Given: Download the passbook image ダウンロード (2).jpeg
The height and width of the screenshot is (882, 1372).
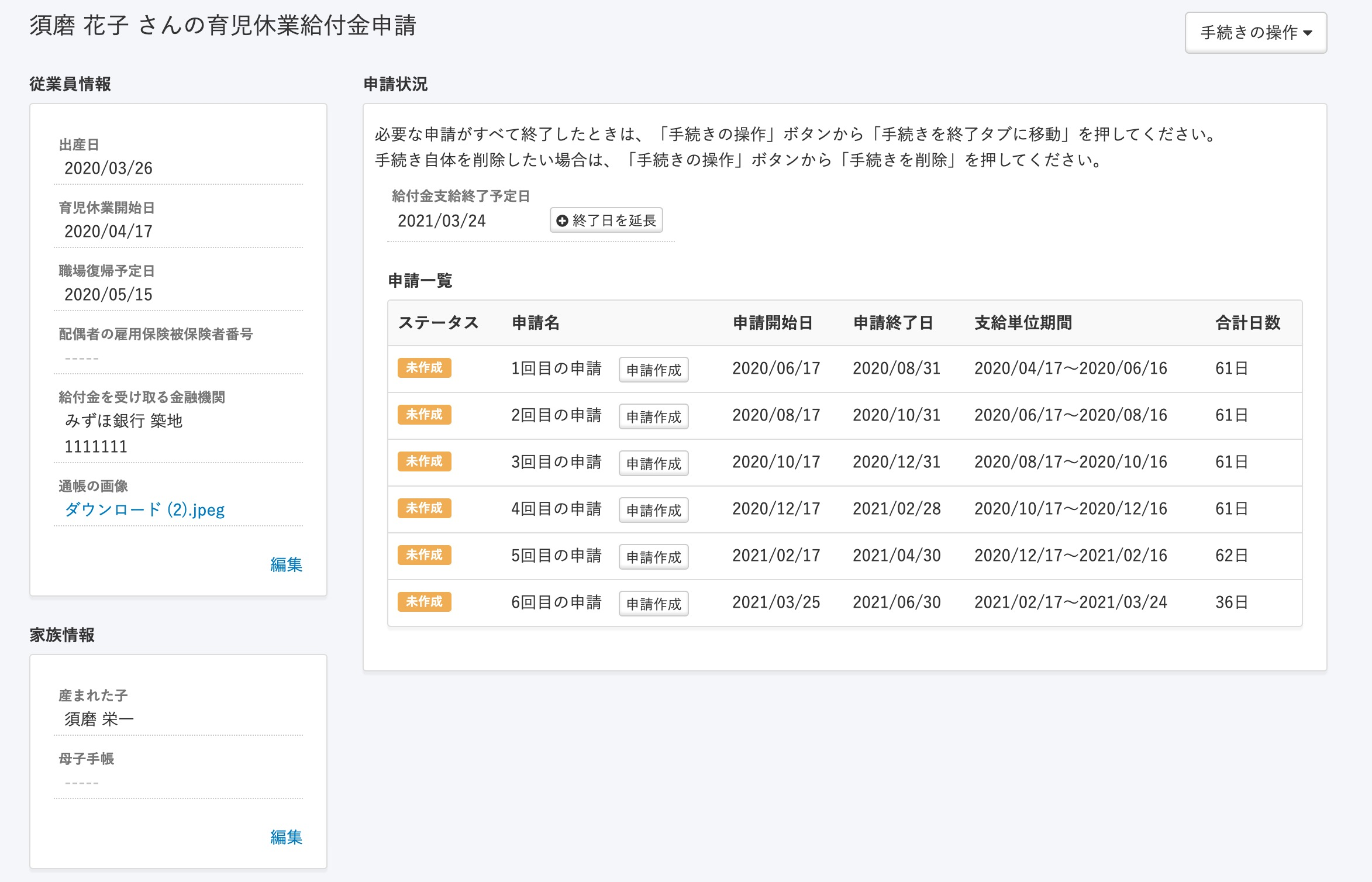Looking at the screenshot, I should 144,509.
